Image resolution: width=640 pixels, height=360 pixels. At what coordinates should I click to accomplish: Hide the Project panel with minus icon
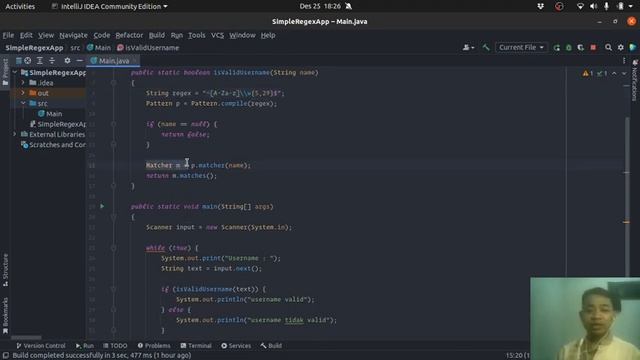click(80, 61)
